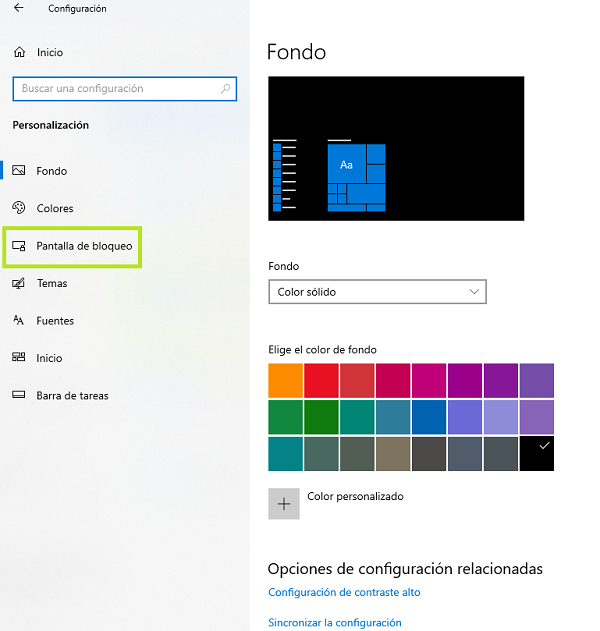Switch to Temas settings page
This screenshot has width=600, height=631.
pos(52,283)
